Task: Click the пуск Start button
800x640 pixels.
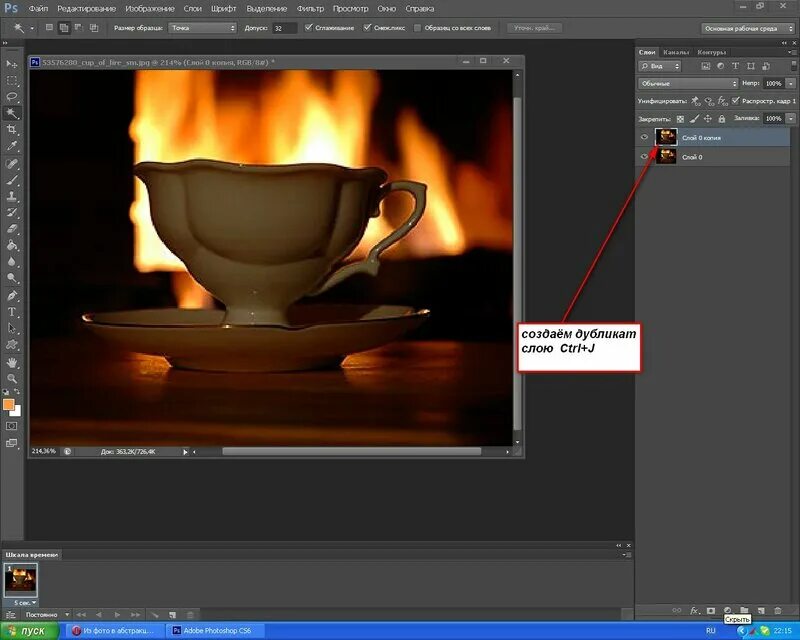Action: pos(29,631)
